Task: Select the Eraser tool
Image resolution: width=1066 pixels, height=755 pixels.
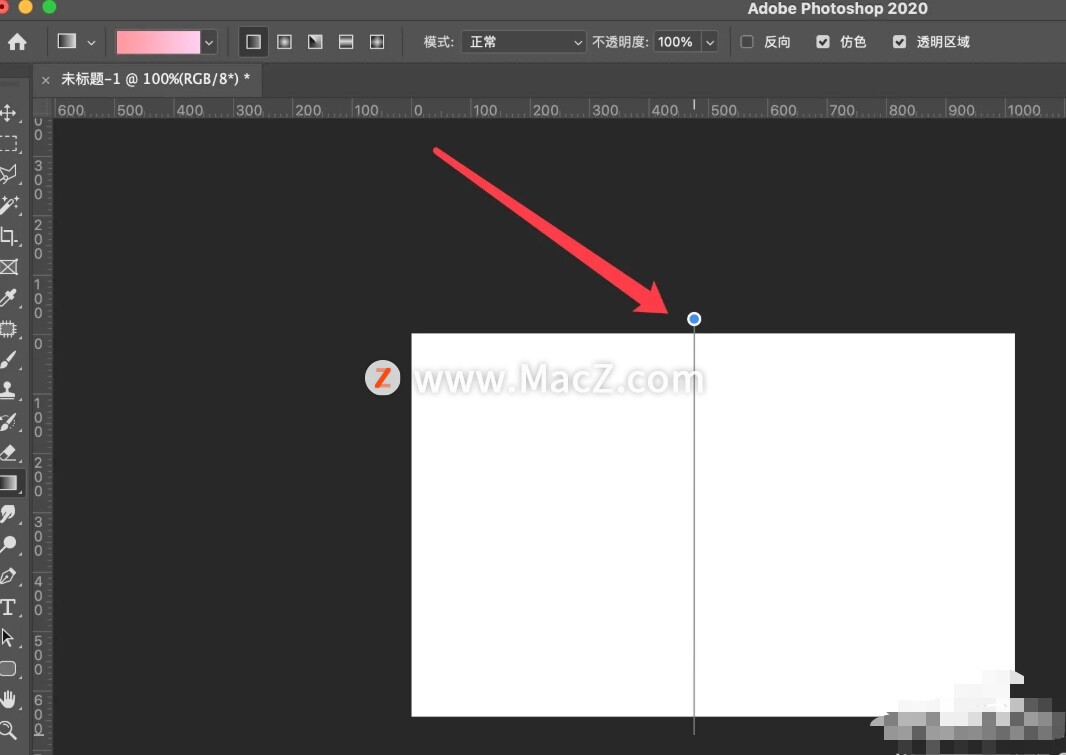Action: 9,452
